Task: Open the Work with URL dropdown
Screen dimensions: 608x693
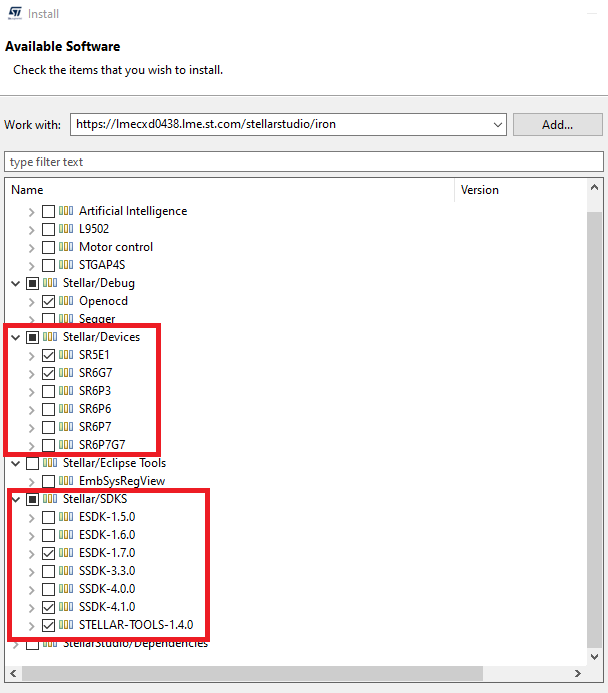Action: click(x=498, y=125)
